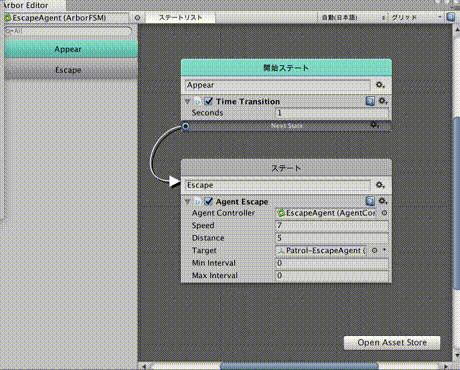
Task: Click the Speed label
Action: coord(203,225)
